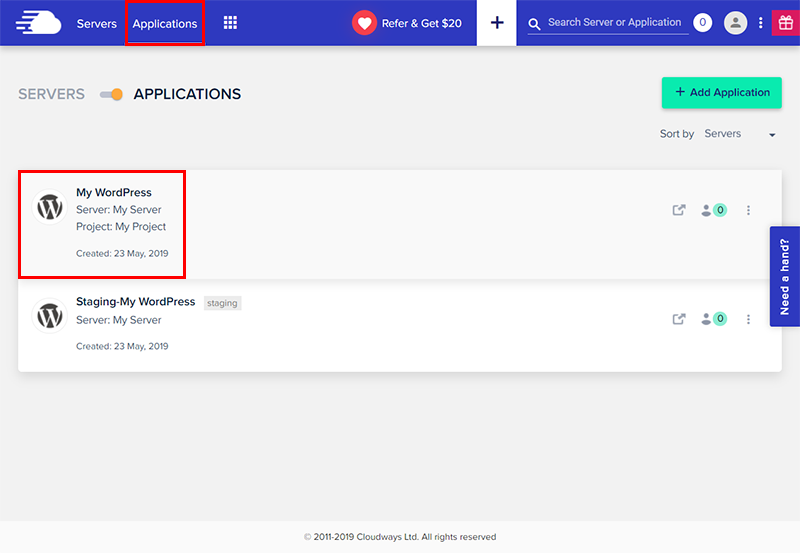Screen dimensions: 800x553
Task: View team members for Staging-My WordPress
Action: [x=714, y=319]
